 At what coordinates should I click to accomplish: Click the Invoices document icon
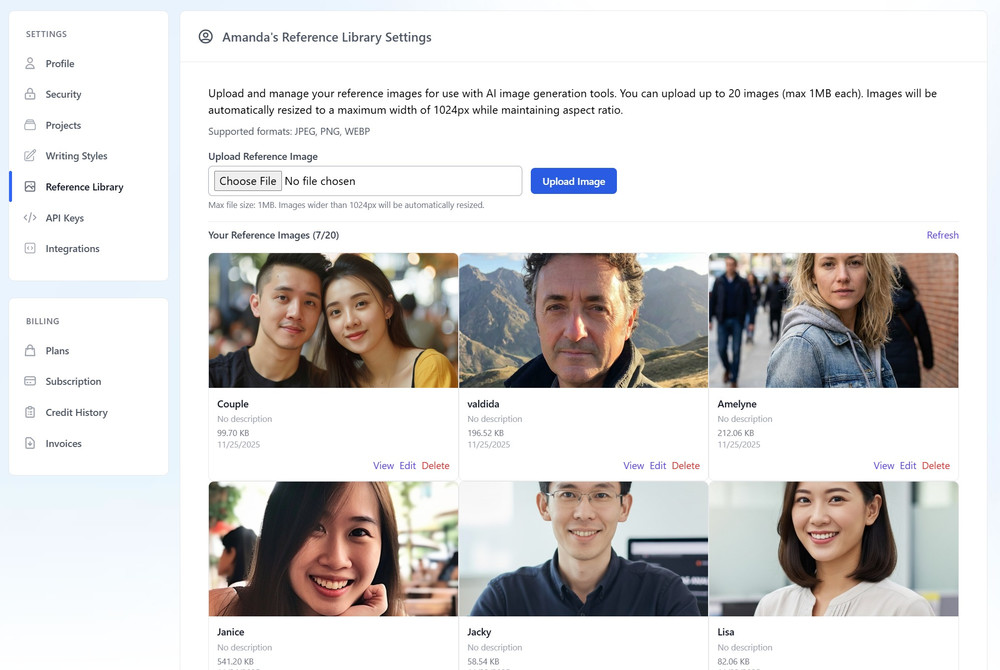tap(30, 443)
